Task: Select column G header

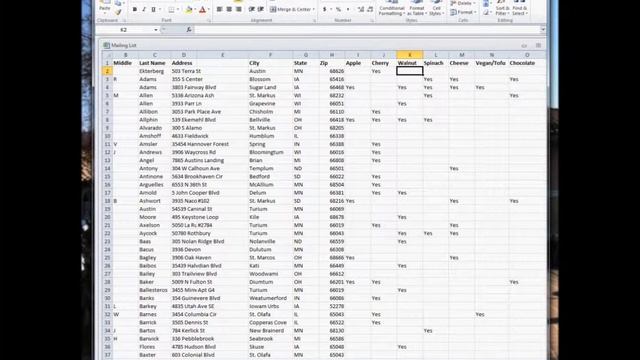Action: tap(306, 55)
